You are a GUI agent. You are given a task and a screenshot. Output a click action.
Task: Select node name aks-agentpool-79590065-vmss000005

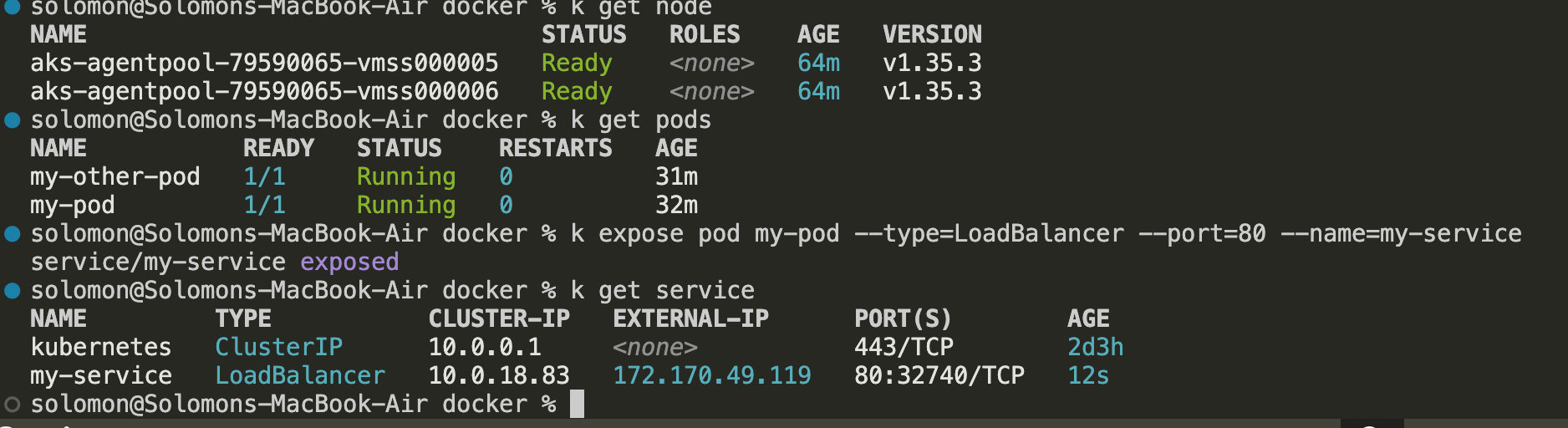(x=265, y=63)
